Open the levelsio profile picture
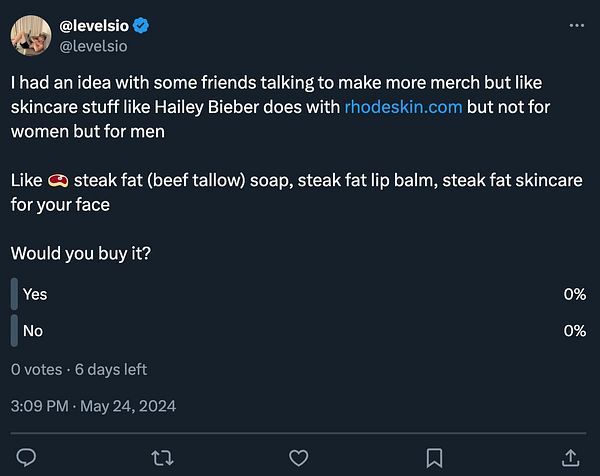The width and height of the screenshot is (600, 476). point(33,35)
